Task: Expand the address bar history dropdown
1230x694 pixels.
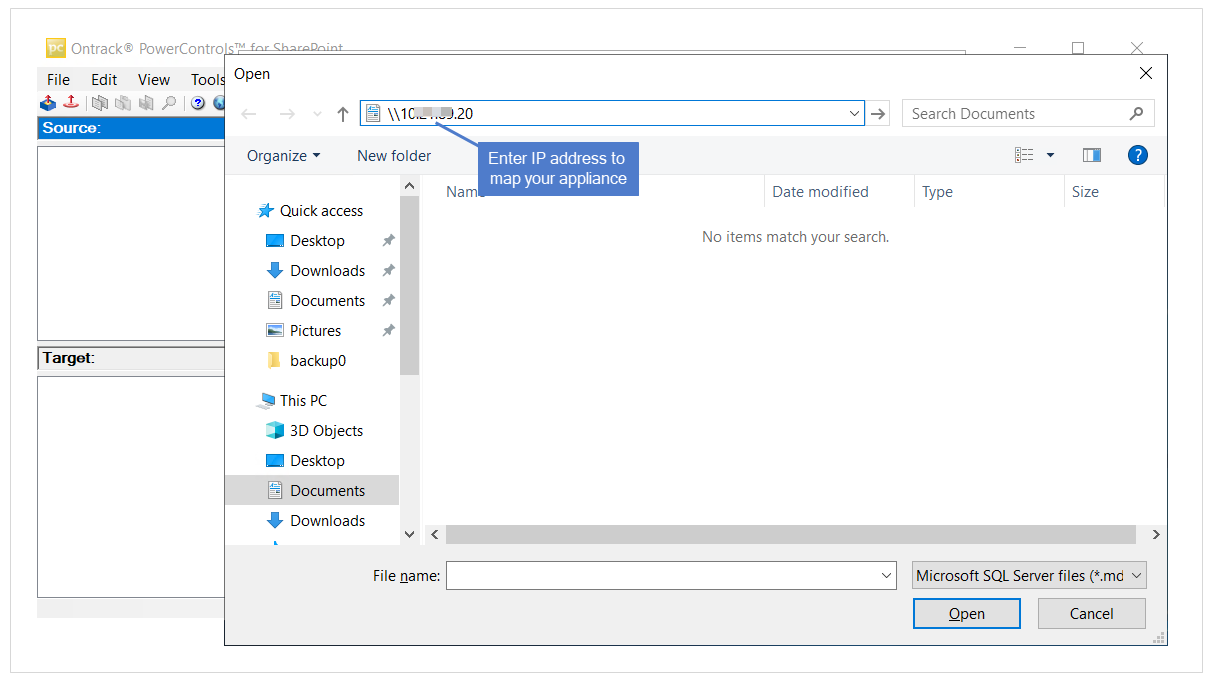Action: [x=855, y=114]
